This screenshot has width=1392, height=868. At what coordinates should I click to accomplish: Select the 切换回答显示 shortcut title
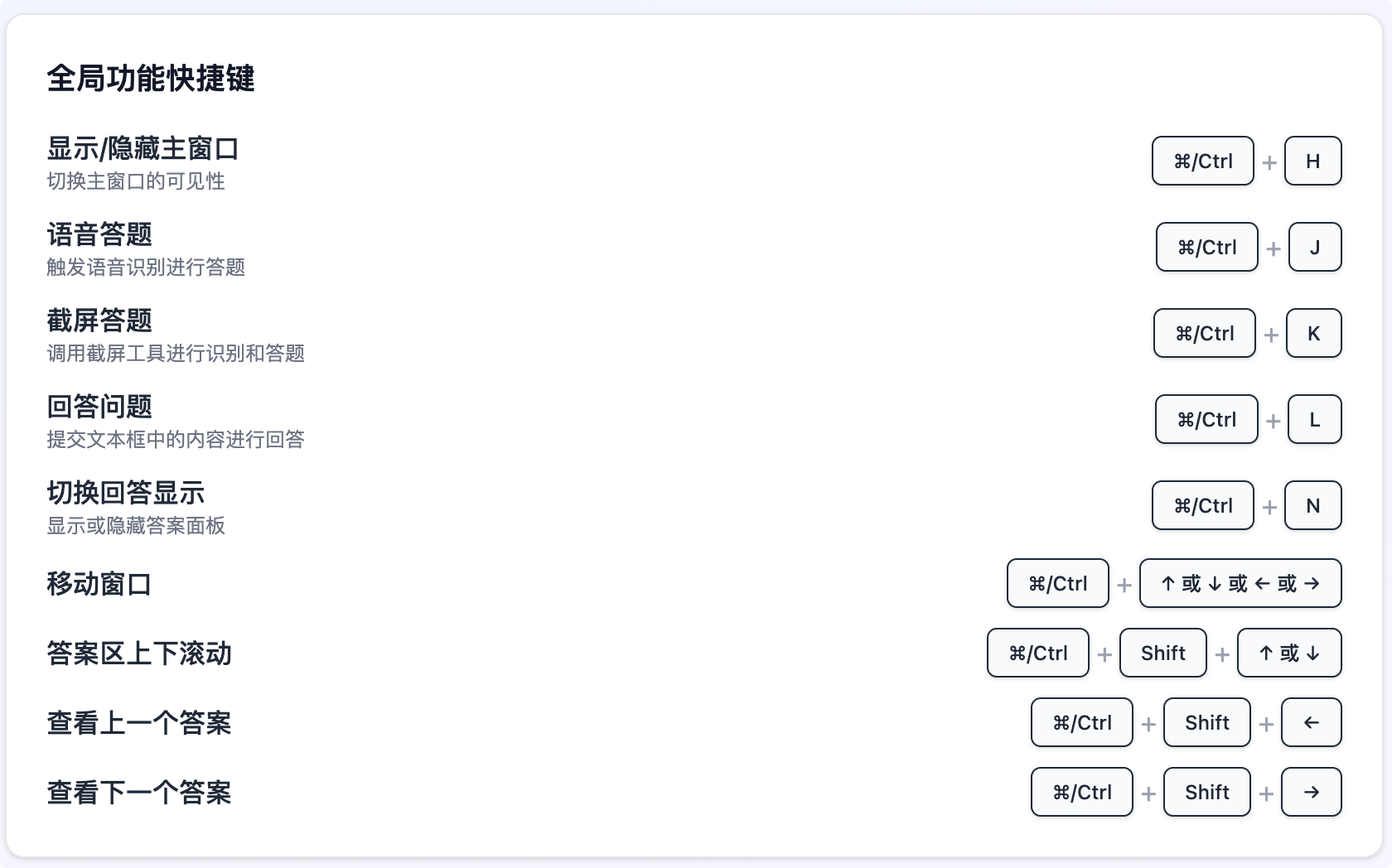point(126,493)
